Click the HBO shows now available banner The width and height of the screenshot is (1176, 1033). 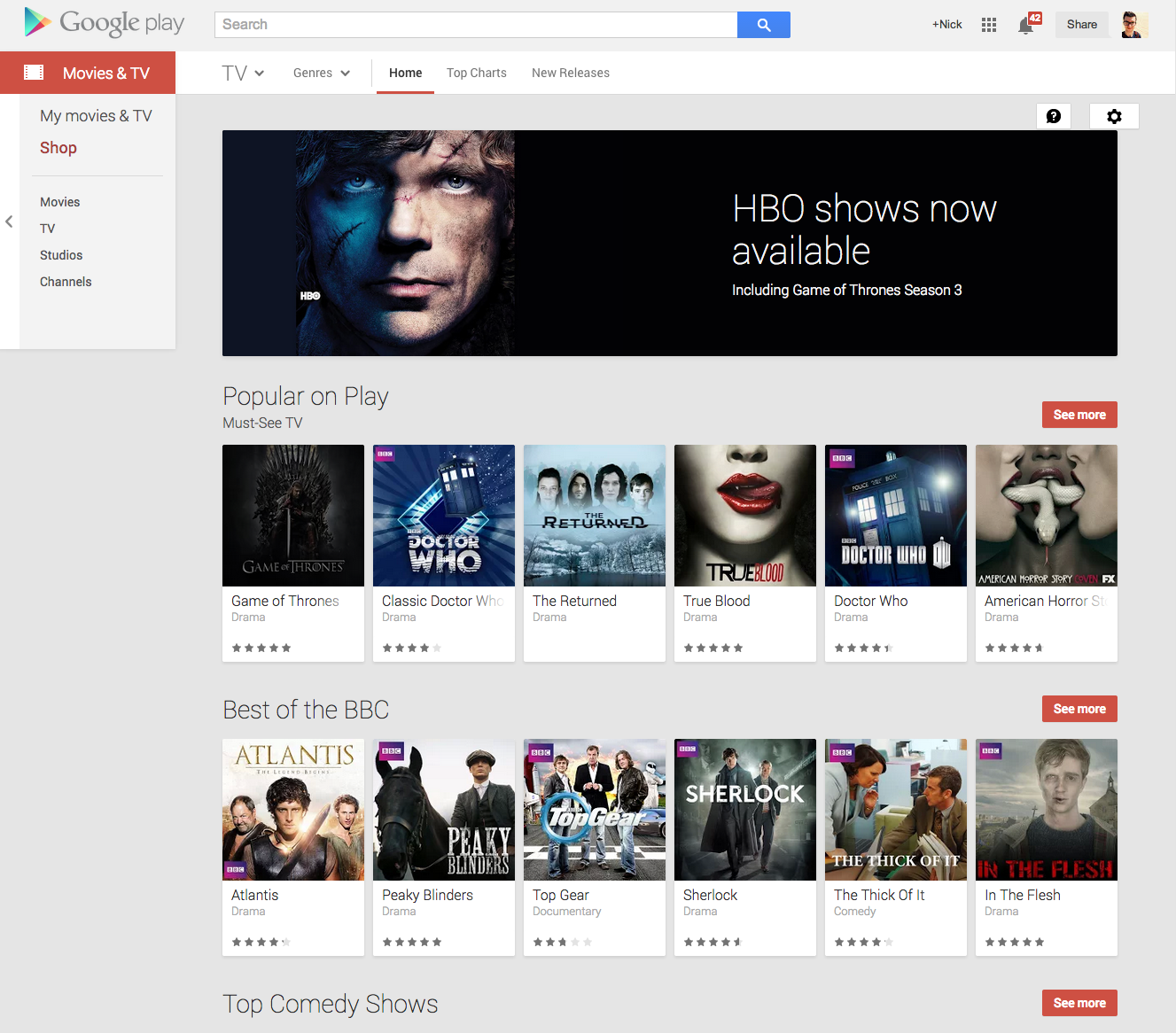(670, 244)
